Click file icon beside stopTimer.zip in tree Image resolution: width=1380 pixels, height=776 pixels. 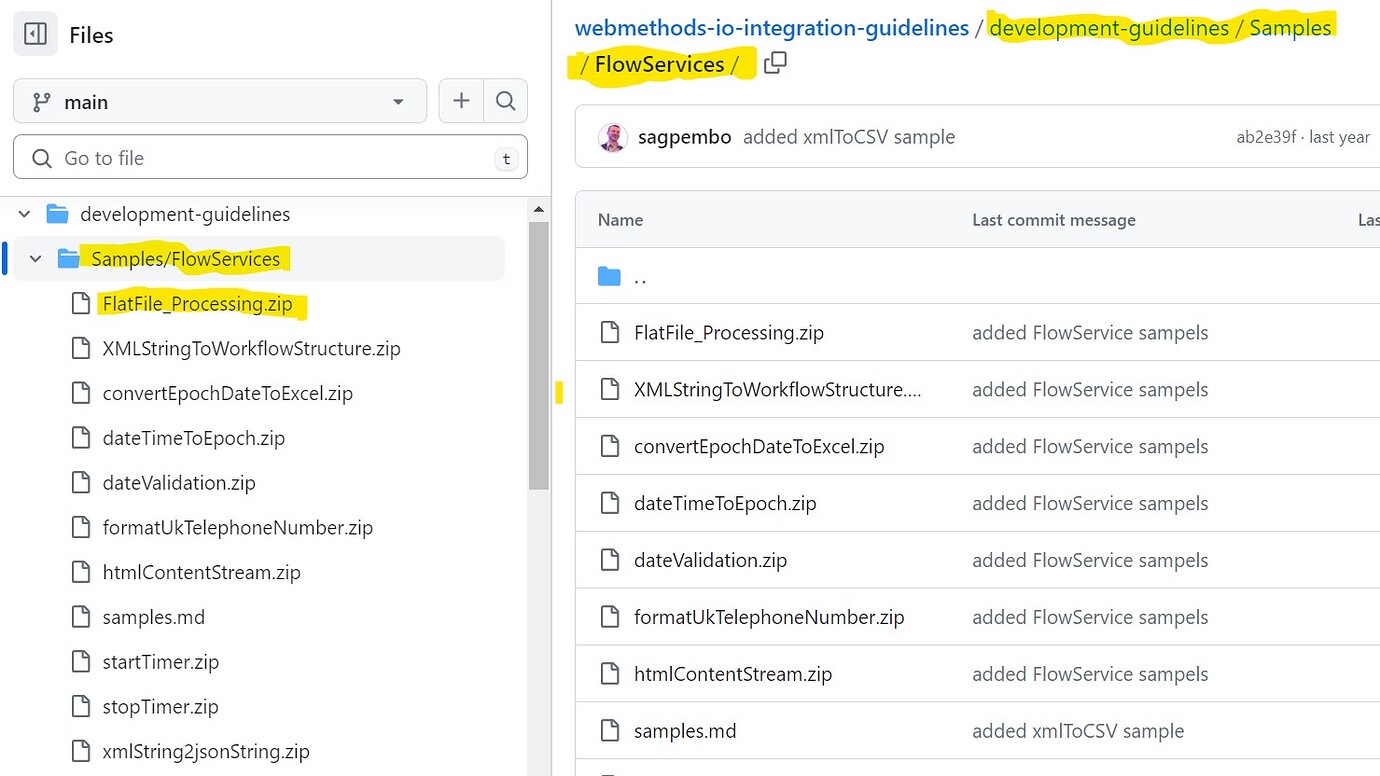pos(81,707)
